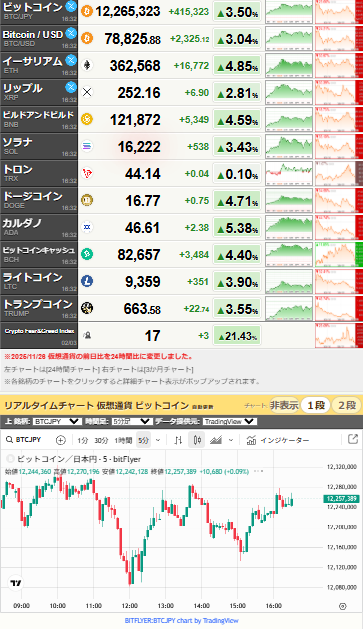Screen dimensions: 363x629
Task: Click the Bitcoin Cash logo icon beside 82,657
Action: click(87, 254)
